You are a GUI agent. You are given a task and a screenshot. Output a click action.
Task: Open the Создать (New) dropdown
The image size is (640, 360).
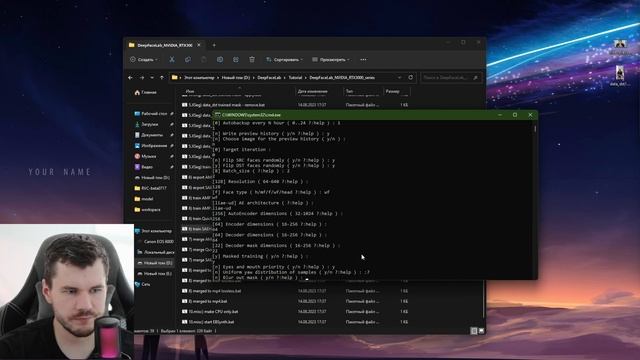tap(144, 60)
